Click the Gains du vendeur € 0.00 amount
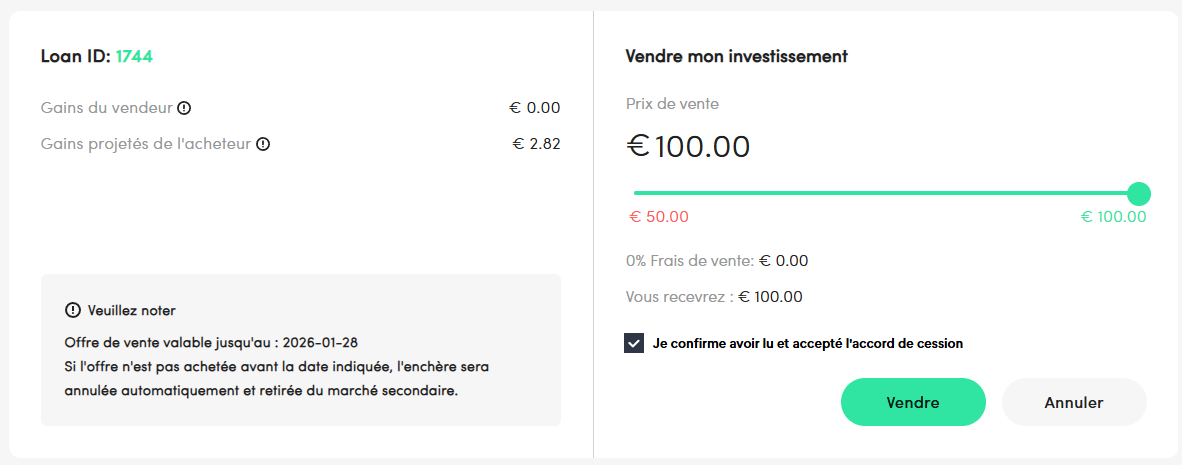This screenshot has height=465, width=1182. coord(534,108)
